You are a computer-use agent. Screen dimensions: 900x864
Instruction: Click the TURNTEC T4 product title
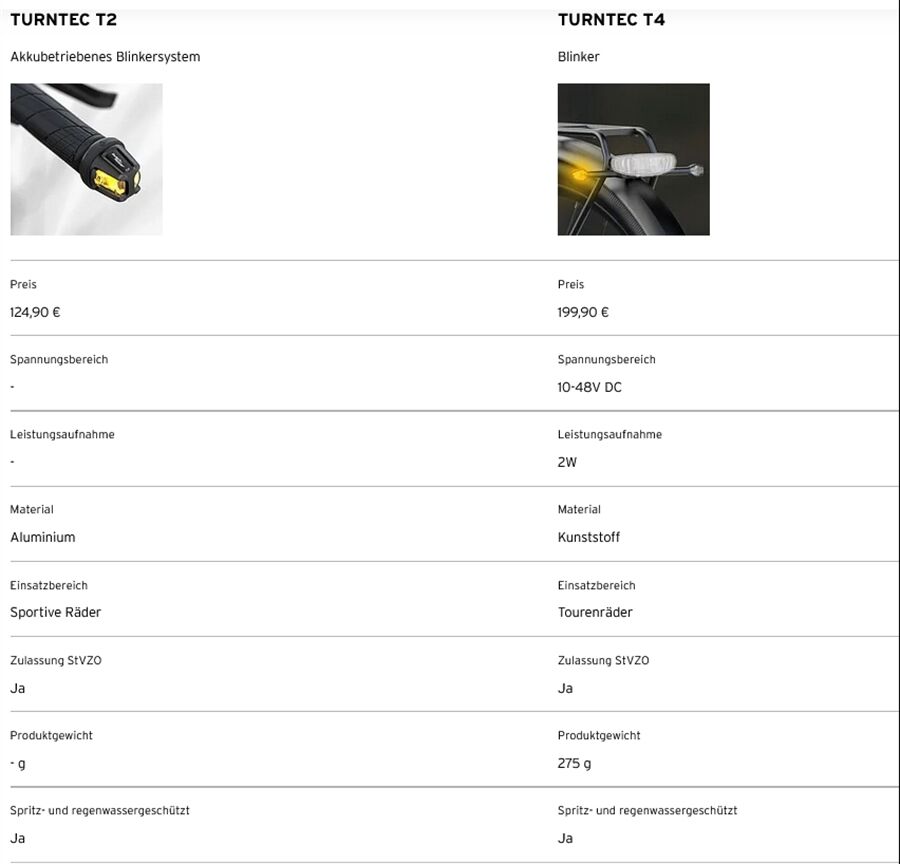pos(611,20)
